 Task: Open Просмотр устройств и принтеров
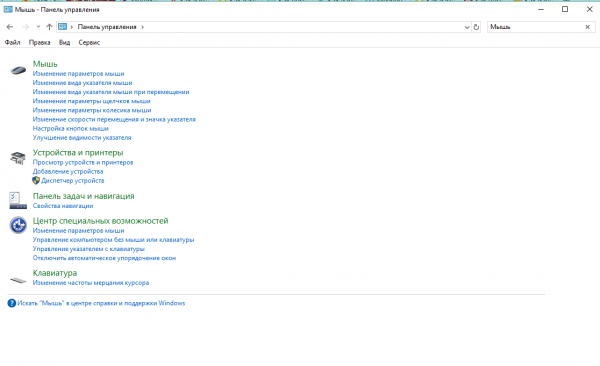83,162
